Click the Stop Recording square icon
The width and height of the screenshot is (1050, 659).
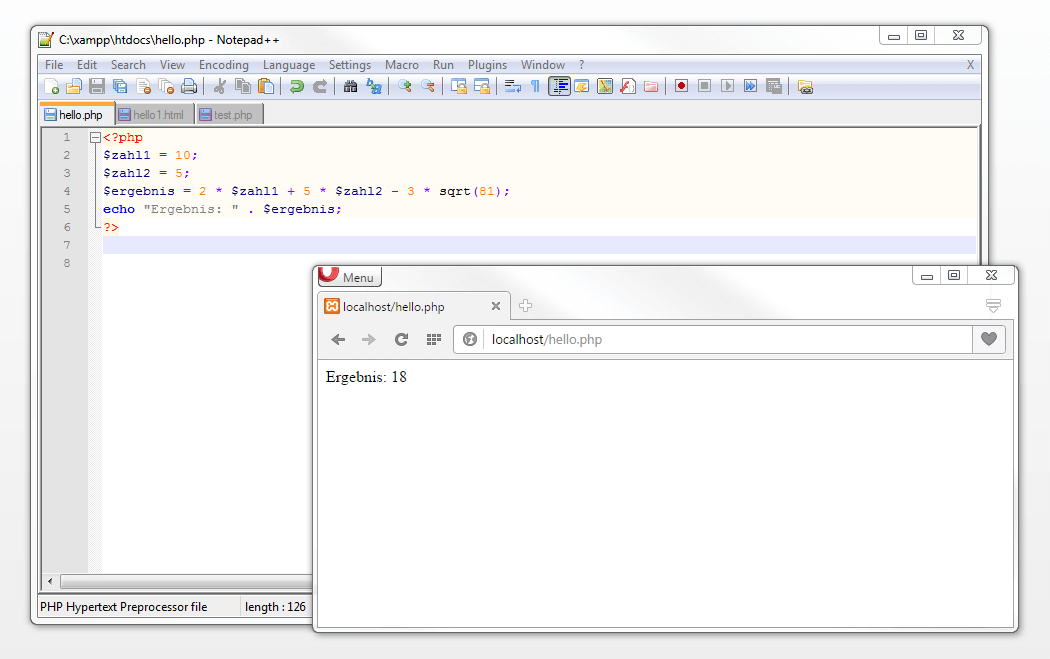coord(704,86)
